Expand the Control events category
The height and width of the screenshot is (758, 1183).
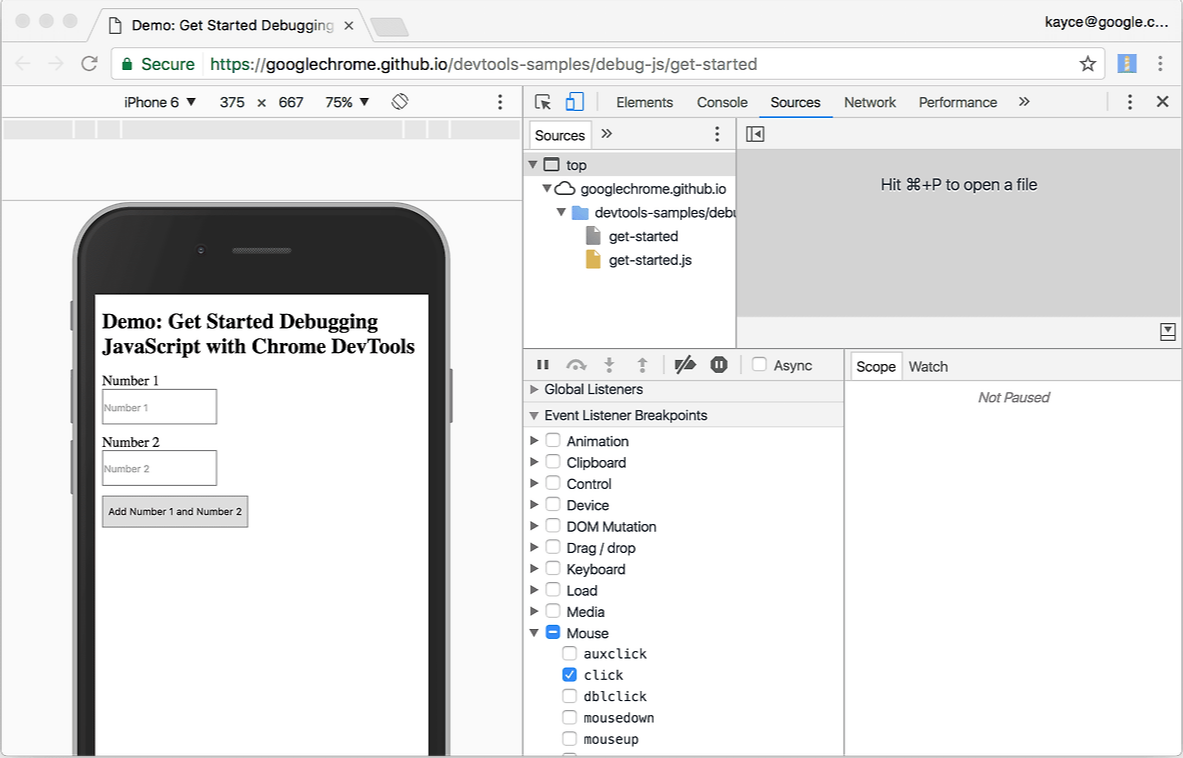tap(534, 483)
